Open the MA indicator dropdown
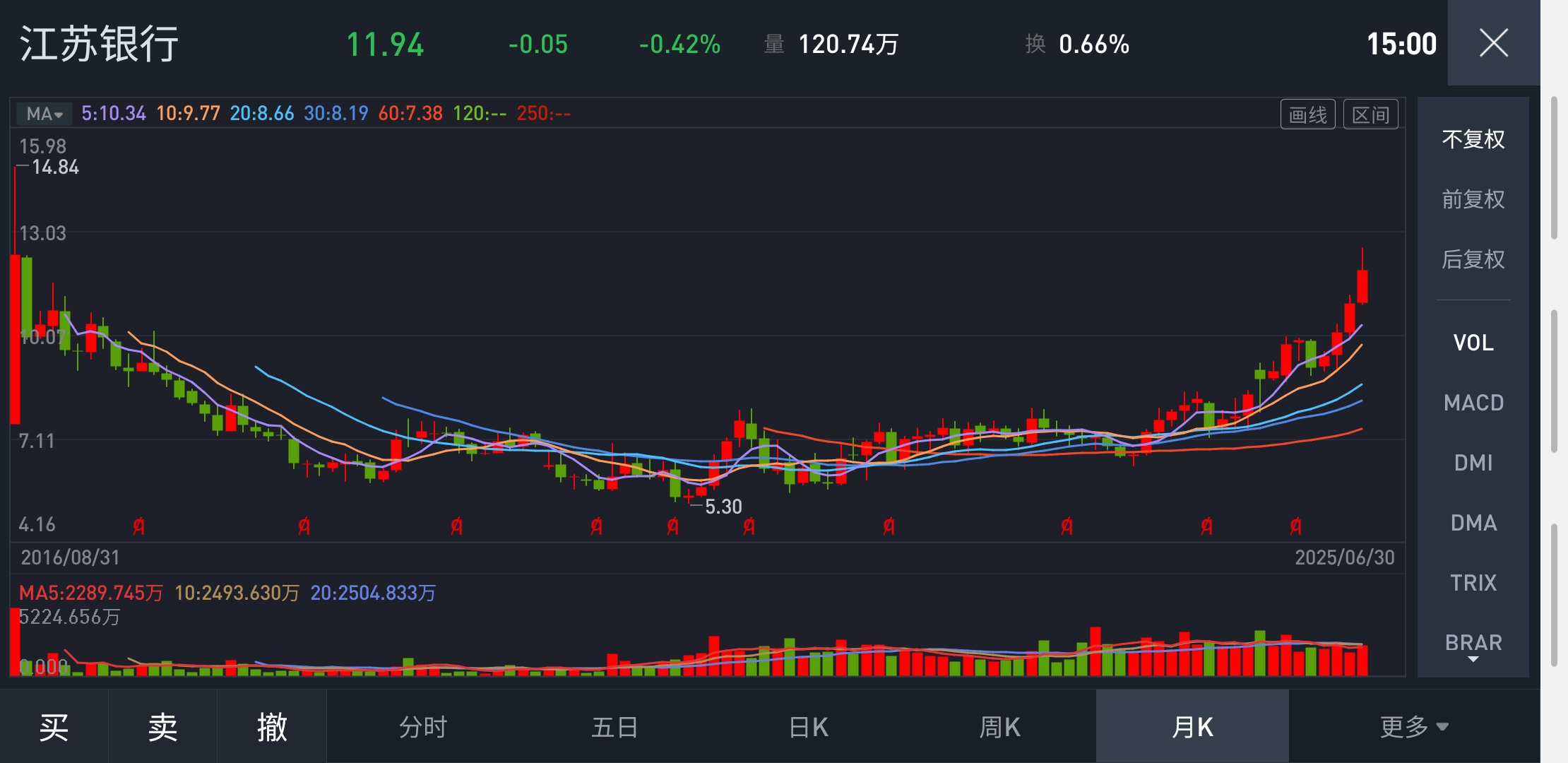This screenshot has width=1568, height=763. click(x=44, y=114)
